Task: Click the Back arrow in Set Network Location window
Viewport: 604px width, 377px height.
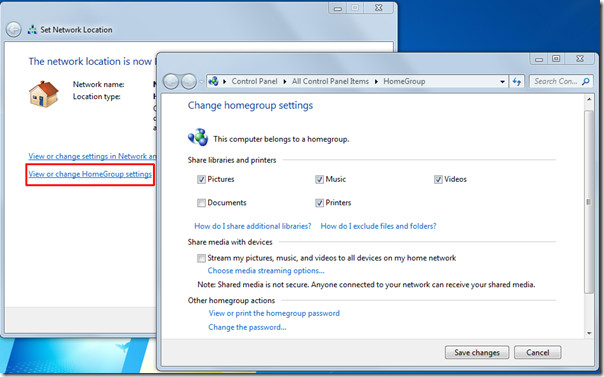Action: 13,30
